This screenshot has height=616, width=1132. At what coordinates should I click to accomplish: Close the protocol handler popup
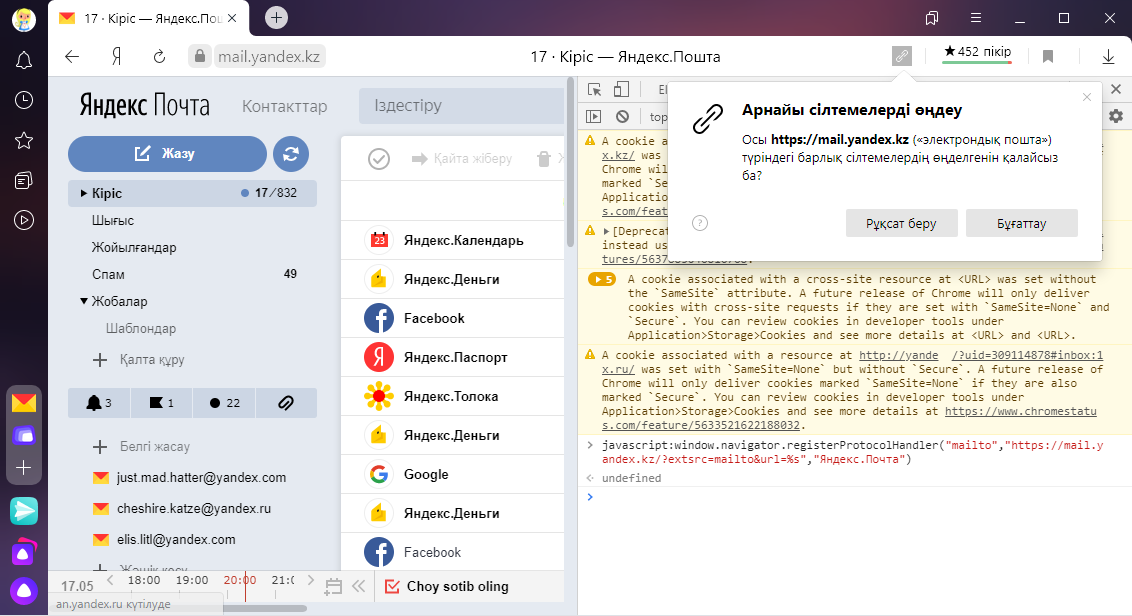(1087, 97)
